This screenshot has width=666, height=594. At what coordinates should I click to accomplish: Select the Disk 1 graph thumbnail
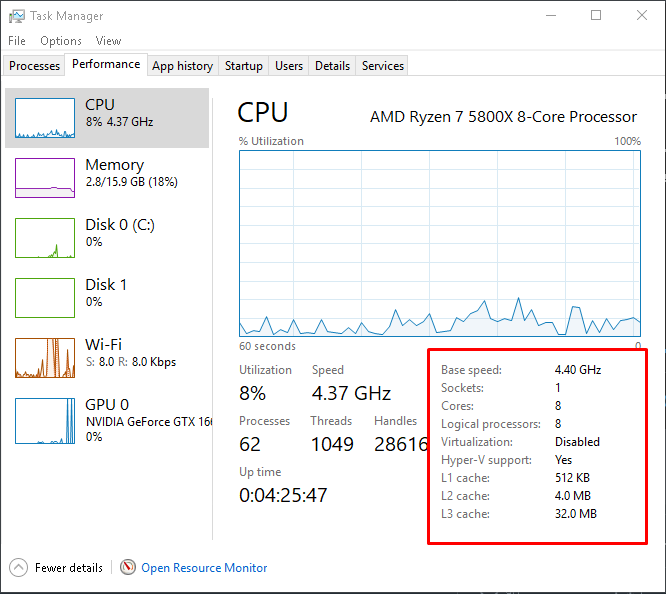(x=45, y=298)
